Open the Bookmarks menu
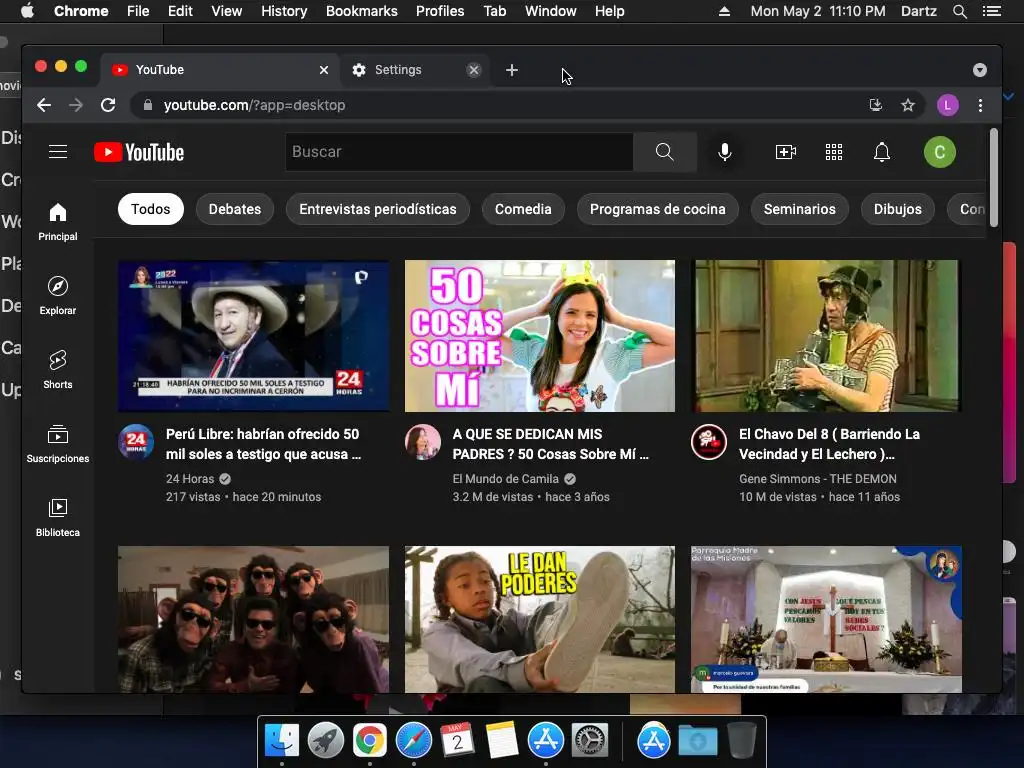This screenshot has height=768, width=1024. (x=362, y=11)
